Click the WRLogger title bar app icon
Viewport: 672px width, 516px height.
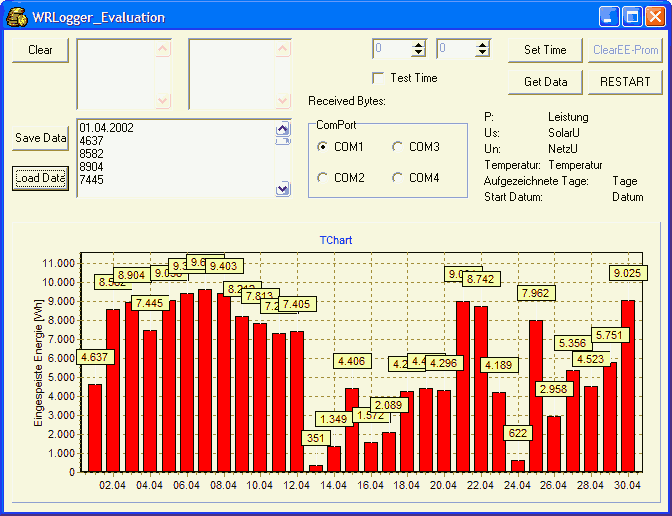[x=17, y=17]
